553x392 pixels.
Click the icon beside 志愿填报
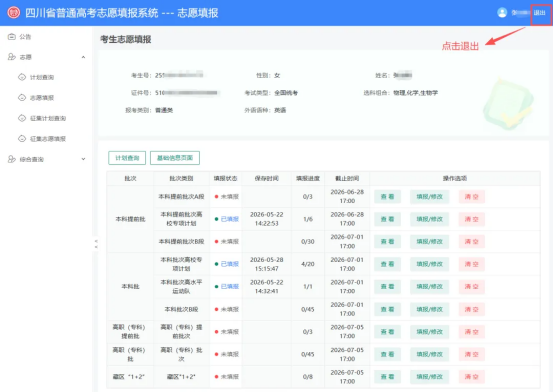[22, 98]
